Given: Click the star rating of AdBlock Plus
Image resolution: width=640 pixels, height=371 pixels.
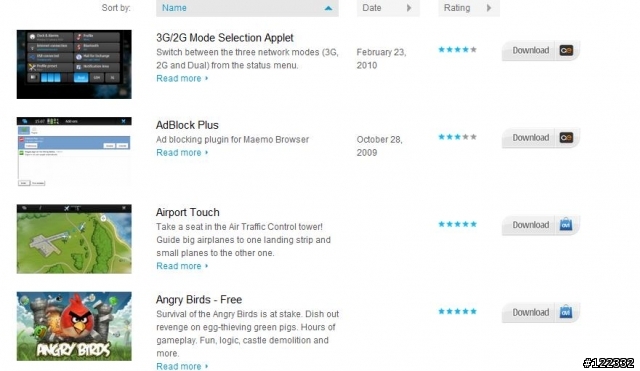Looking at the screenshot, I should tap(457, 137).
